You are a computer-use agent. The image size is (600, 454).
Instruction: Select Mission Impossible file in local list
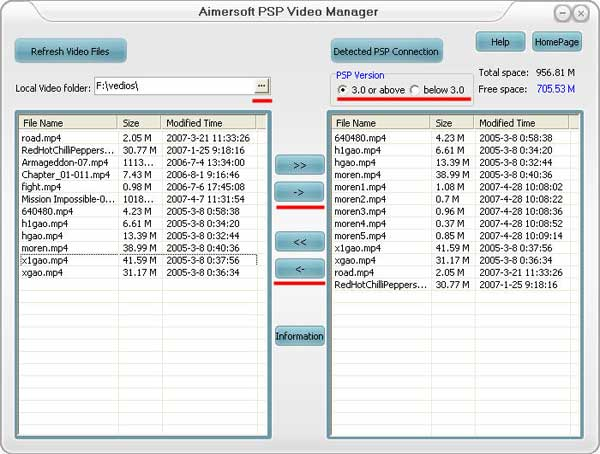click(x=139, y=199)
